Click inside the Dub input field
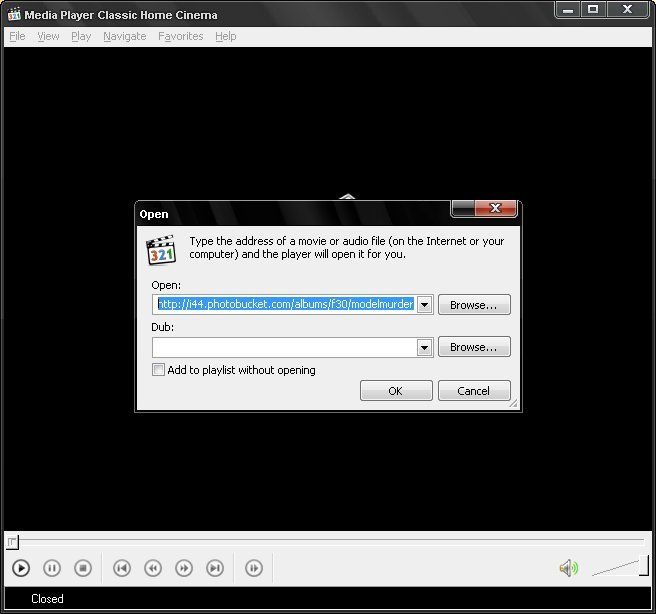The width and height of the screenshot is (656, 614). click(x=283, y=347)
